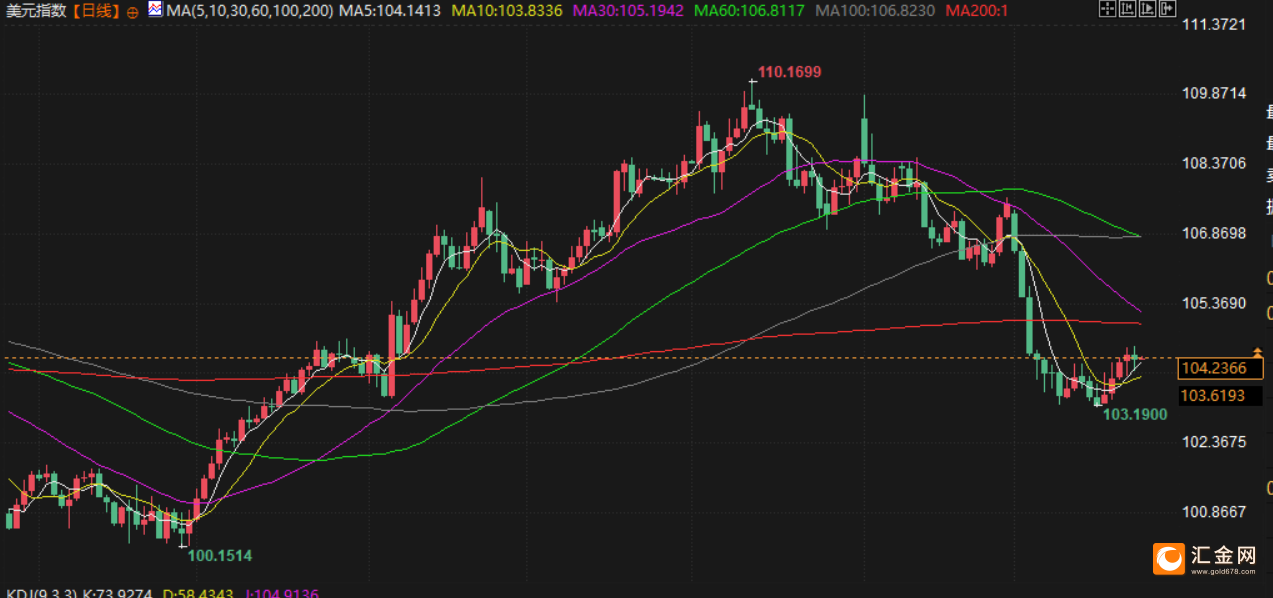Click the KDJ D:58.4343 value
1273x598 pixels.
pyautogui.click(x=196, y=593)
